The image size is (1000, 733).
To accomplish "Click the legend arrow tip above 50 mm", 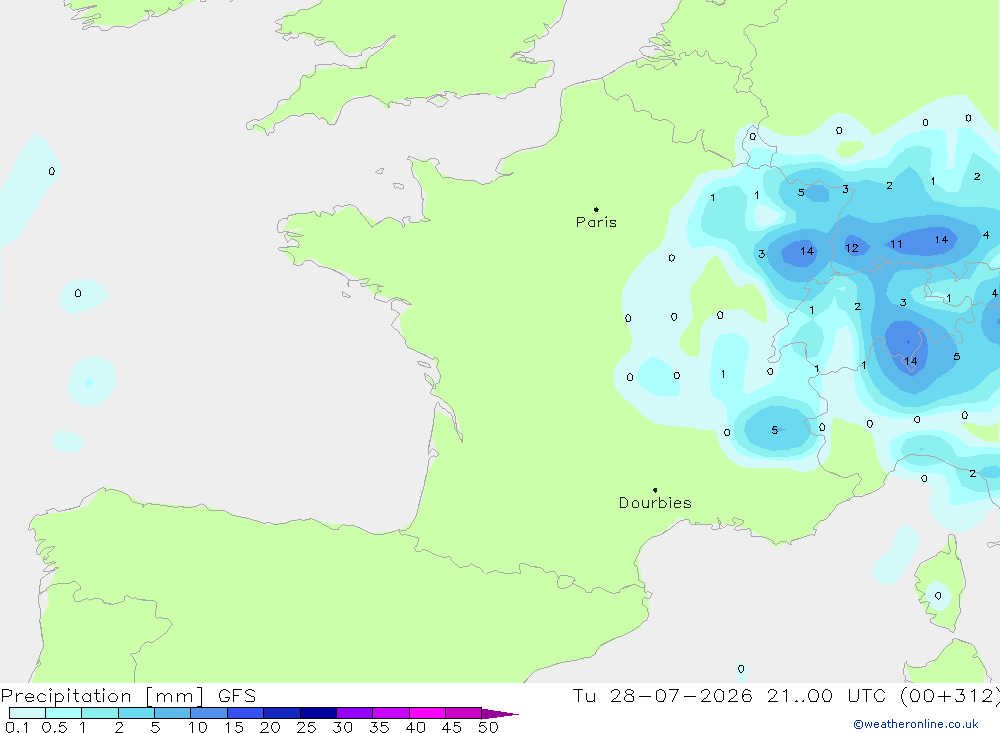I will click(x=499, y=713).
